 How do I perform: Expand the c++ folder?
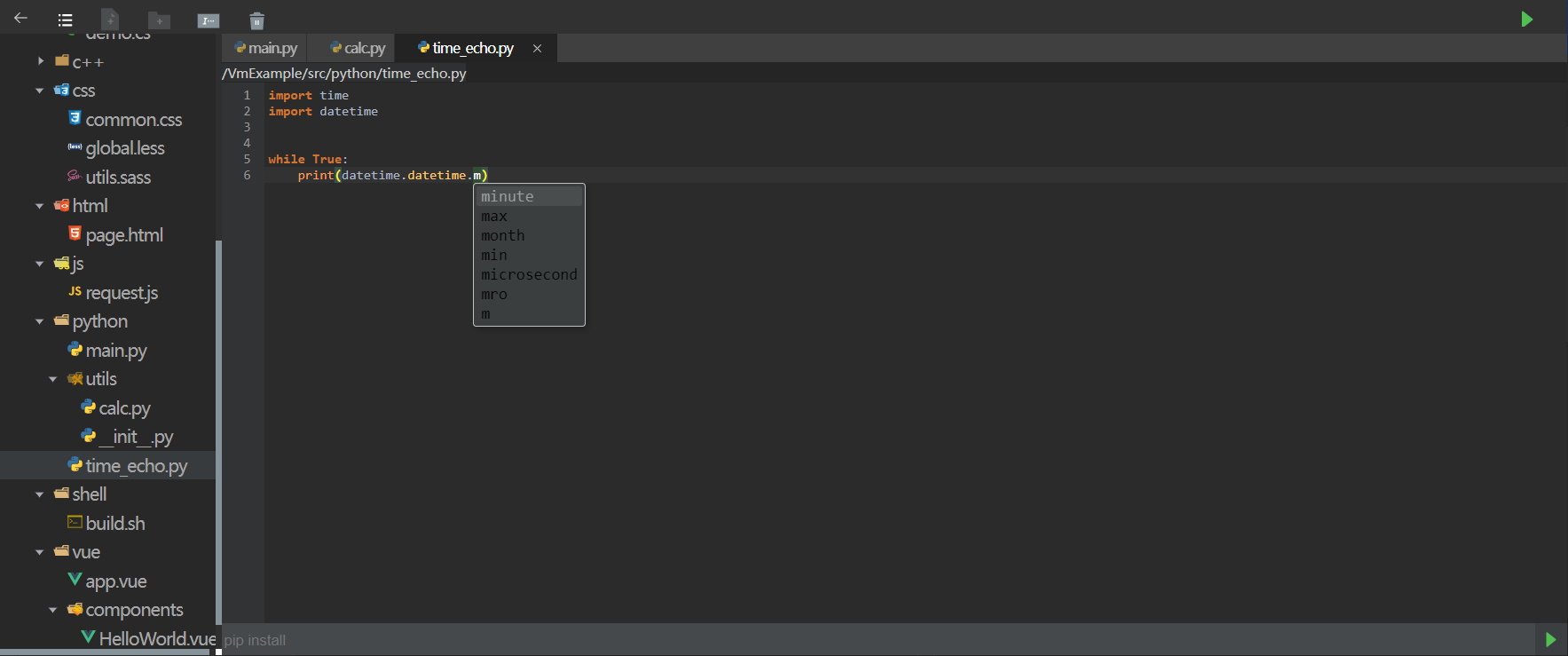[x=41, y=61]
